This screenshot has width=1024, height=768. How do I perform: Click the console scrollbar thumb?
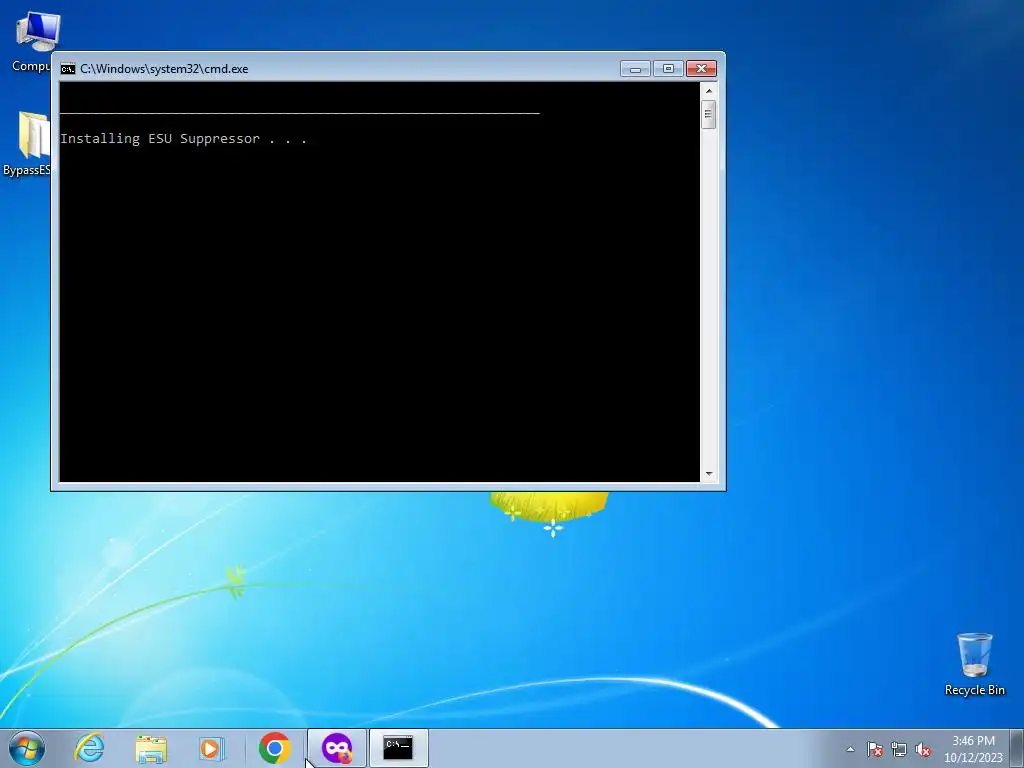(x=709, y=114)
